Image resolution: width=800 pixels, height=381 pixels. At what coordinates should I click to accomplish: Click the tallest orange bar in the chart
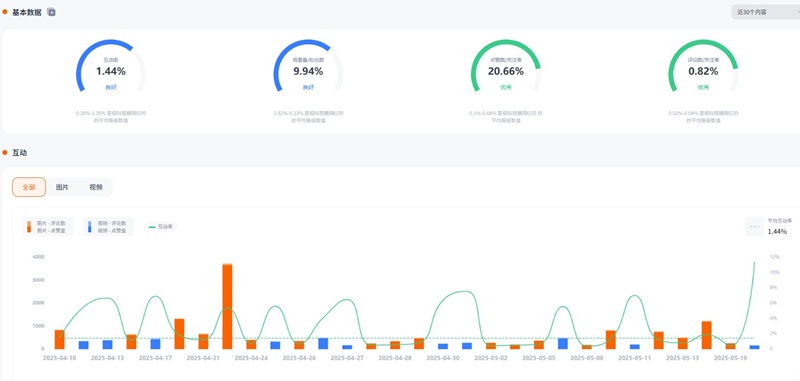pyautogui.click(x=228, y=306)
